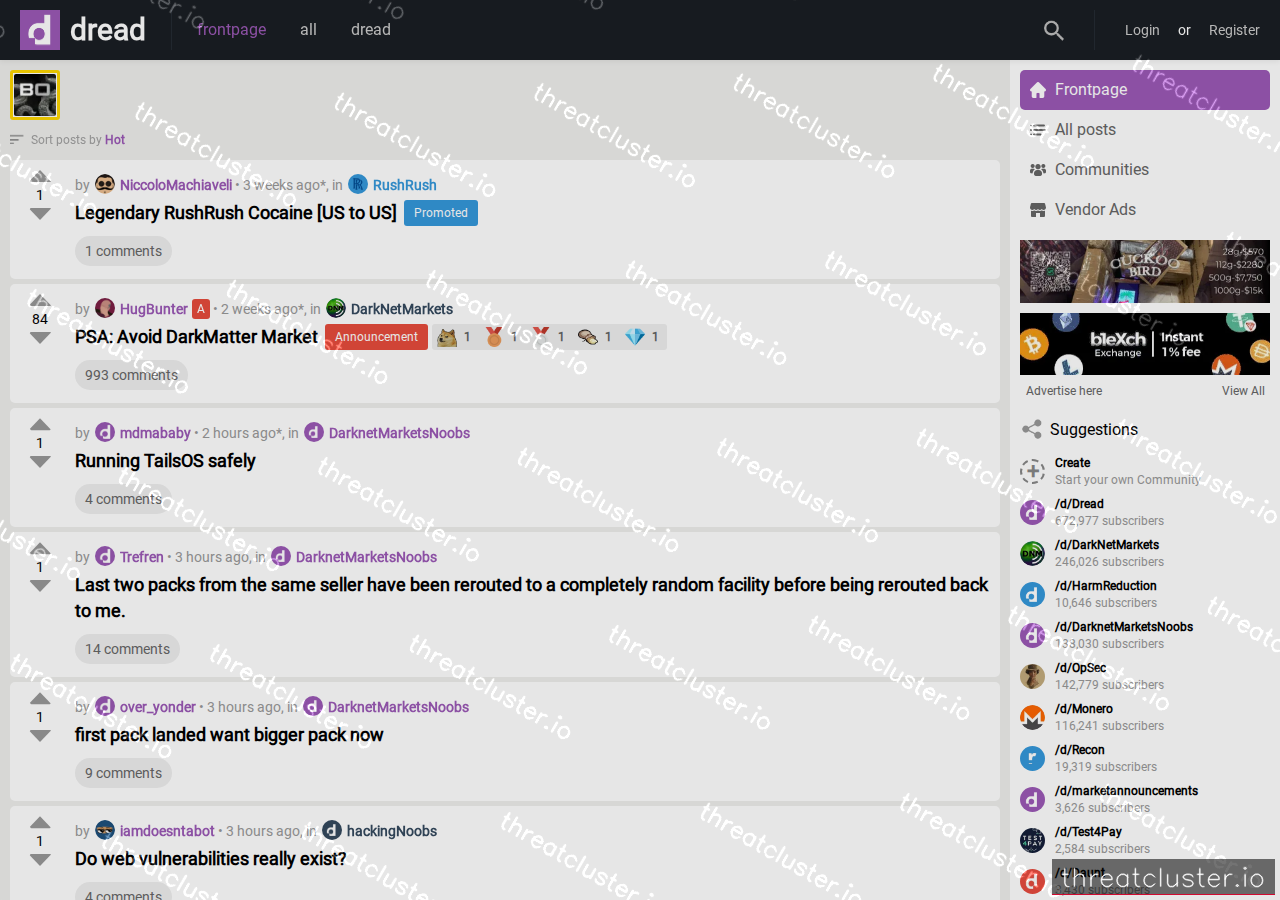Click the search magnifier icon
Screen dimensions: 1280x900
(1053, 30)
